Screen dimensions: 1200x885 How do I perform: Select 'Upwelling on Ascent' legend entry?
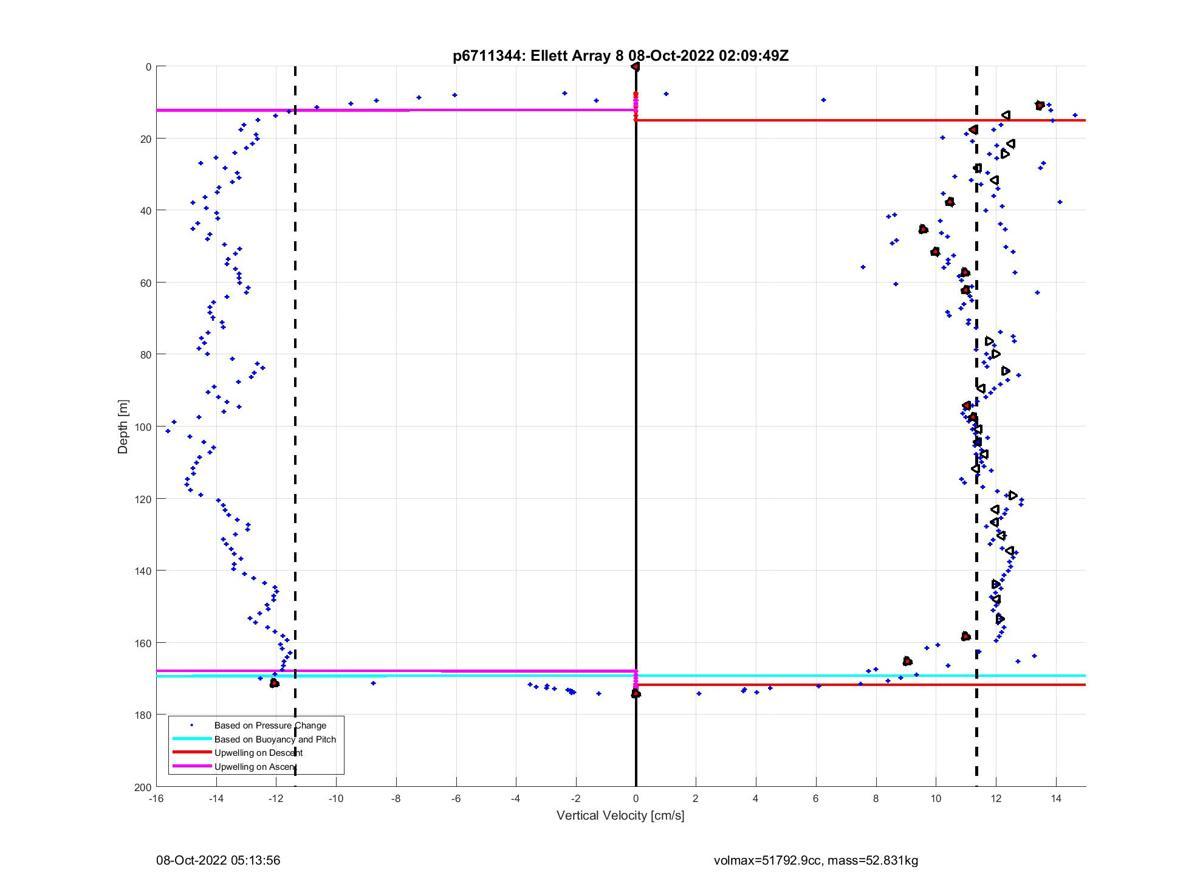tap(256, 767)
